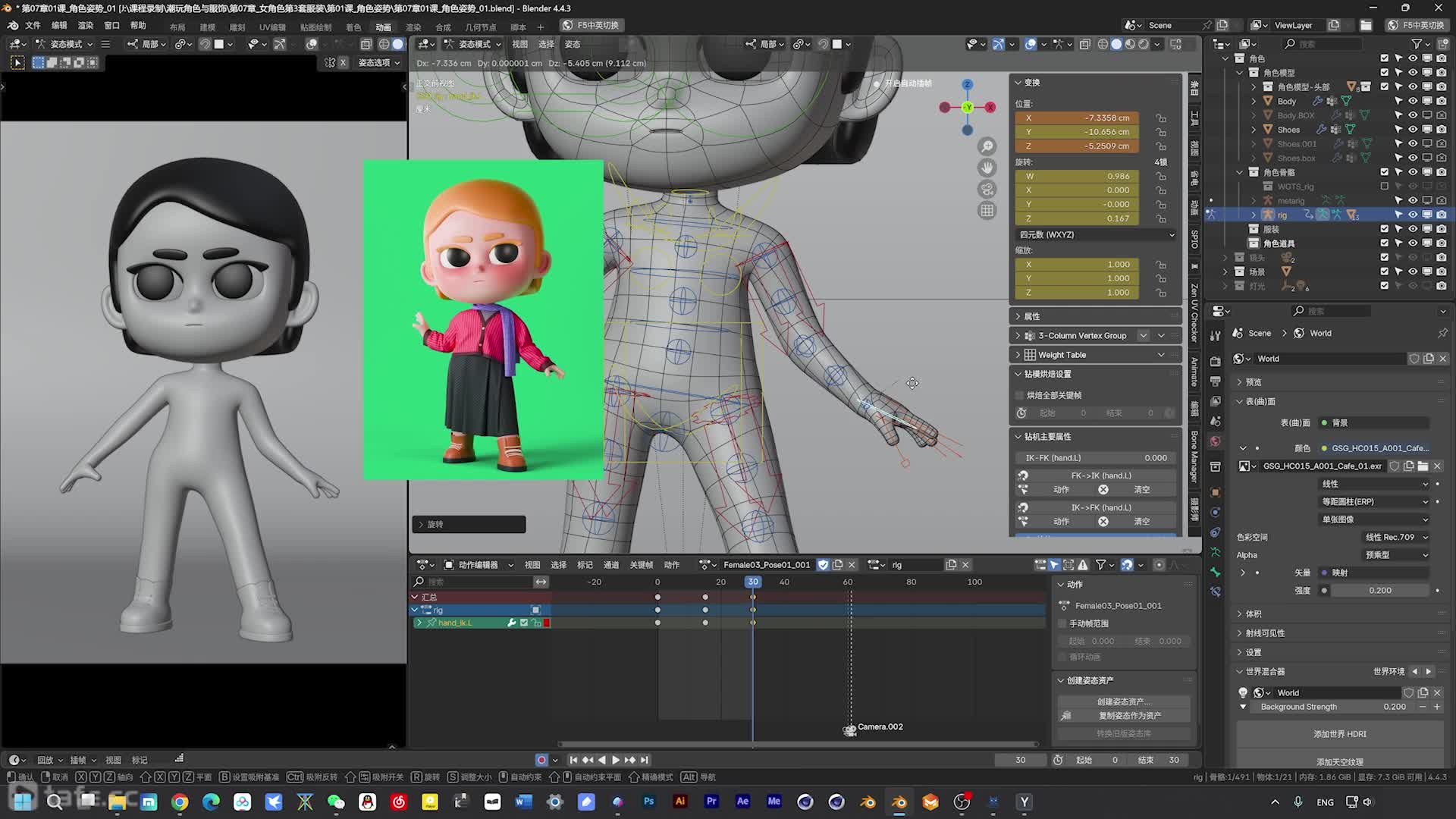Viewport: 1456px width, 819px height.
Task: Play the animation forward
Action: coord(615,760)
